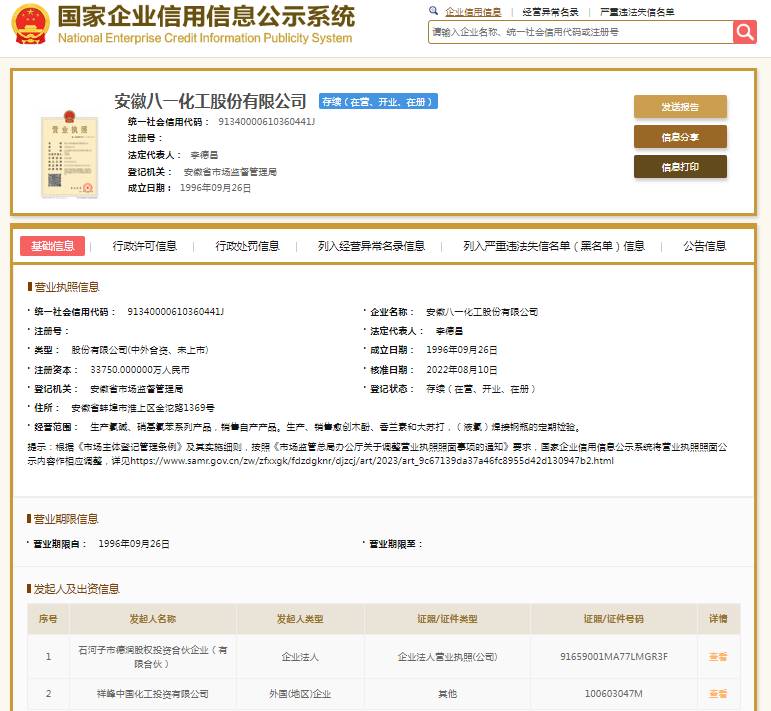Screen dimensions: 771x711
Task: Select the 企业信用信息 search category
Action: tap(473, 12)
